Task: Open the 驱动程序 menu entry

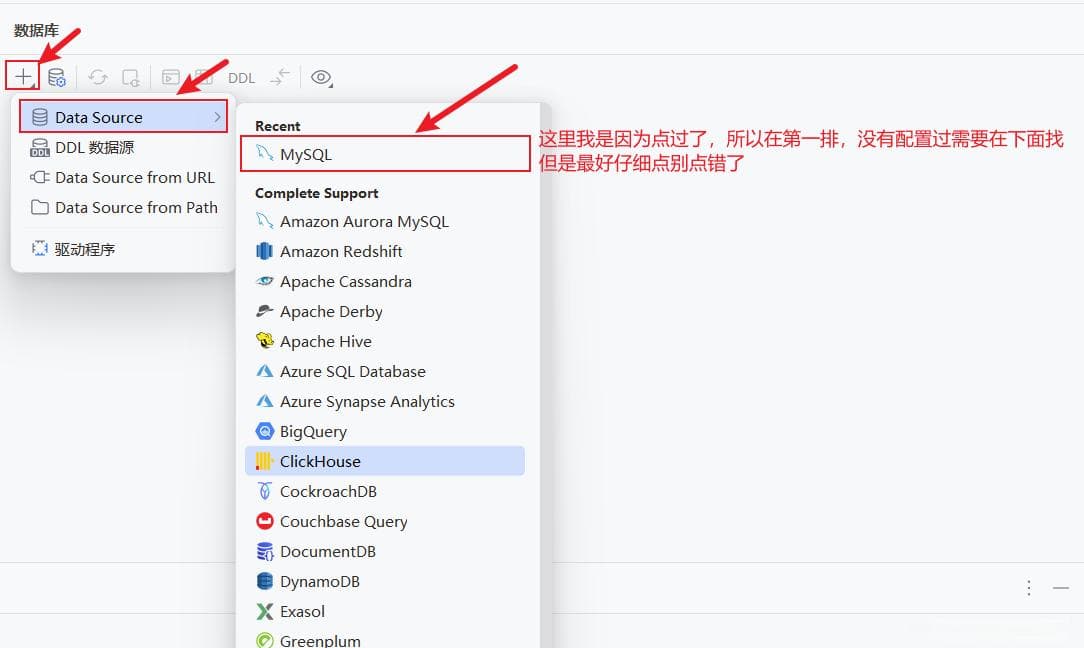Action: tap(123, 249)
